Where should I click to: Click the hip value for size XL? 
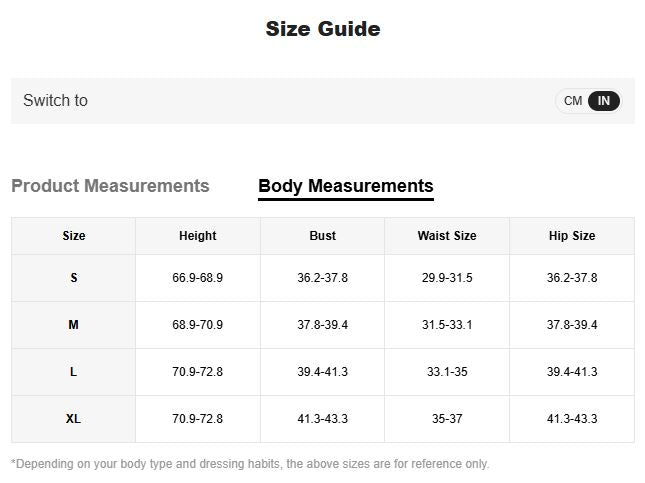tap(572, 419)
